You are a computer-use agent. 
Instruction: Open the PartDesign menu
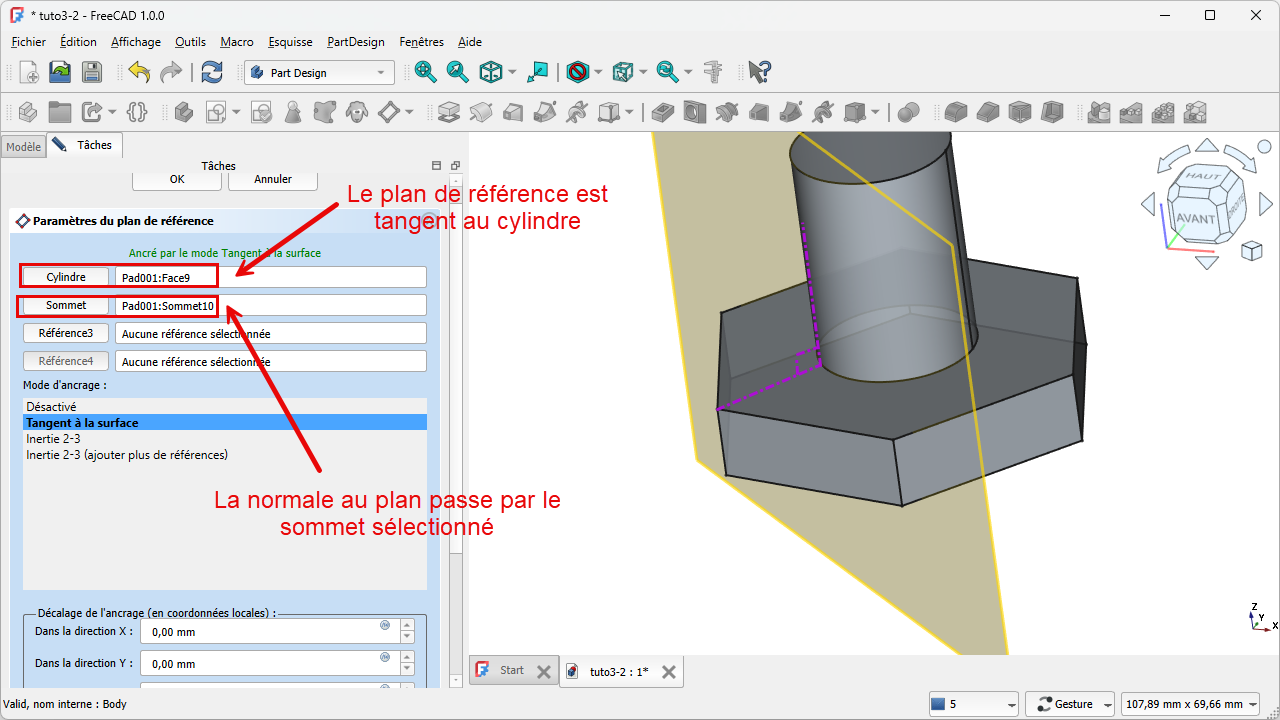click(355, 42)
